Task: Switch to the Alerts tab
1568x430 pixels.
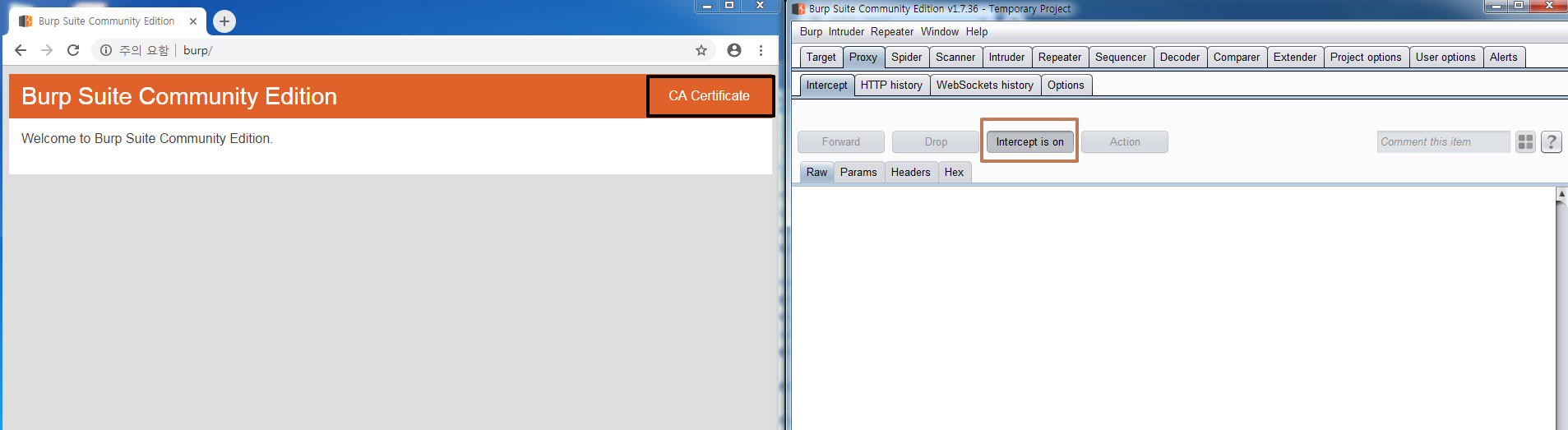Action: click(x=1504, y=57)
